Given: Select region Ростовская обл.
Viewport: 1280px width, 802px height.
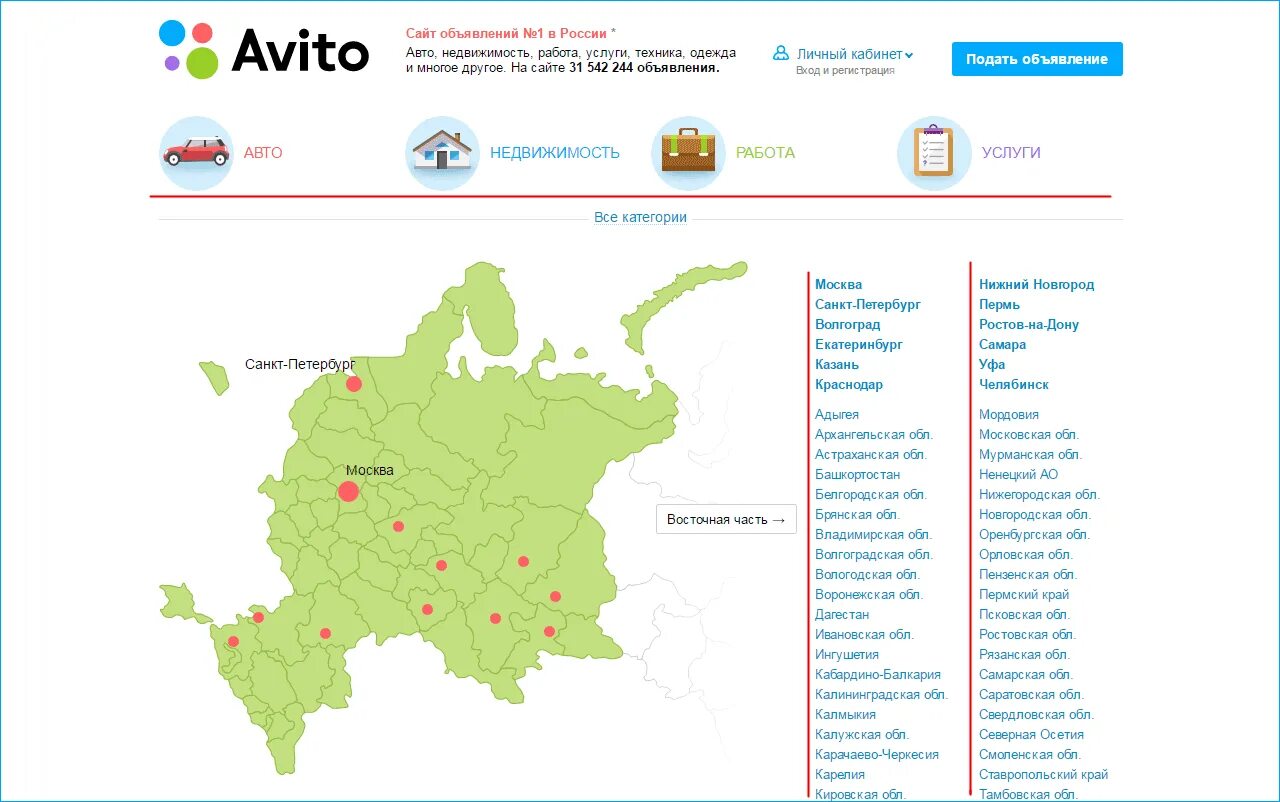Looking at the screenshot, I should tap(1028, 634).
